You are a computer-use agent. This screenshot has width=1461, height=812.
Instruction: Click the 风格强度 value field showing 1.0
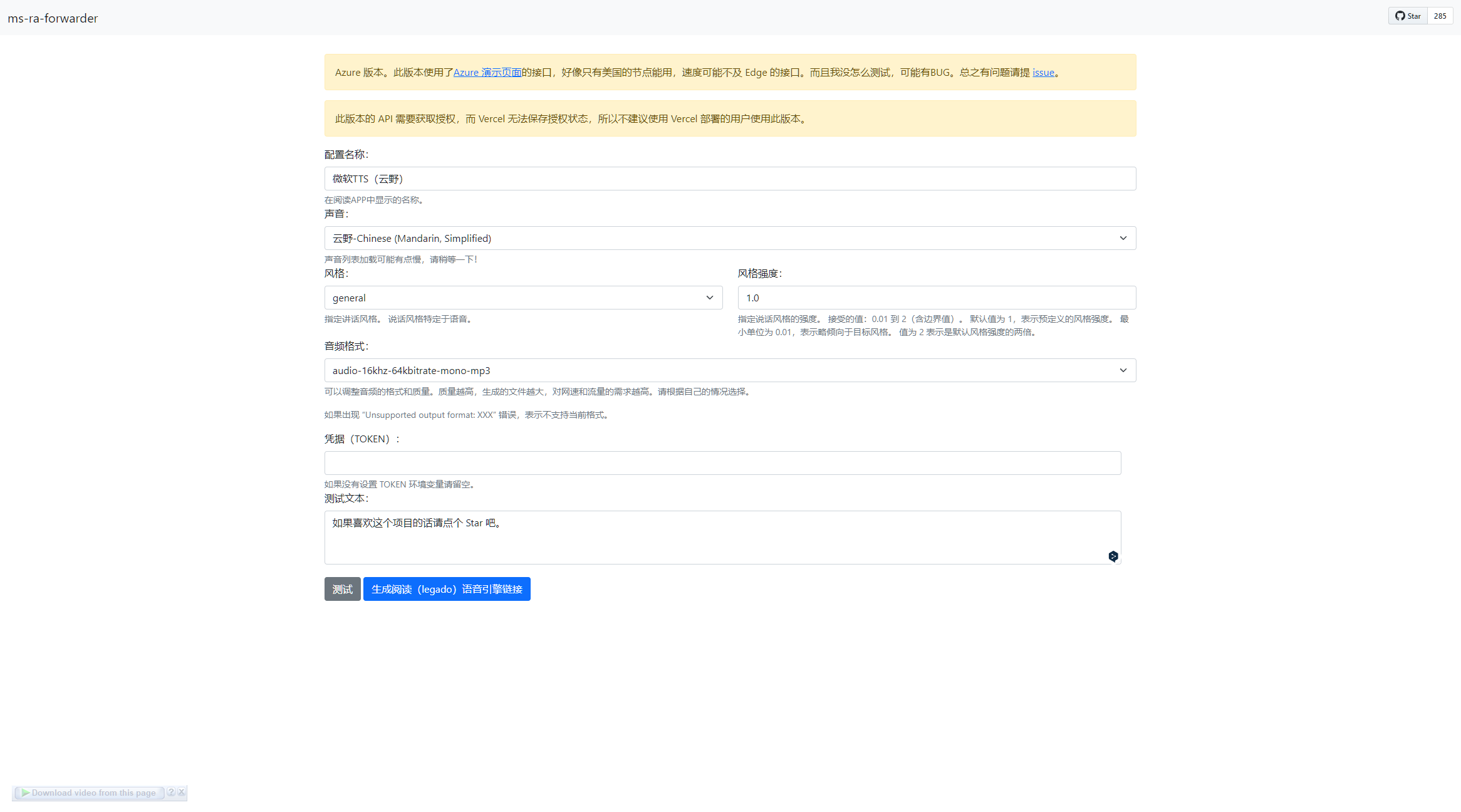pos(936,298)
